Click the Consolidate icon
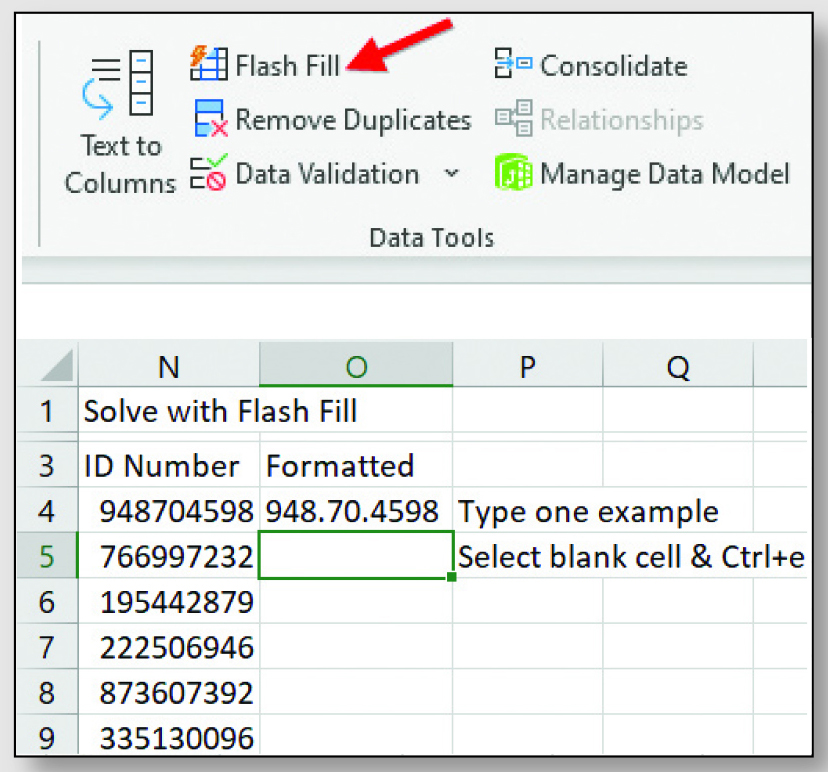 tap(513, 63)
